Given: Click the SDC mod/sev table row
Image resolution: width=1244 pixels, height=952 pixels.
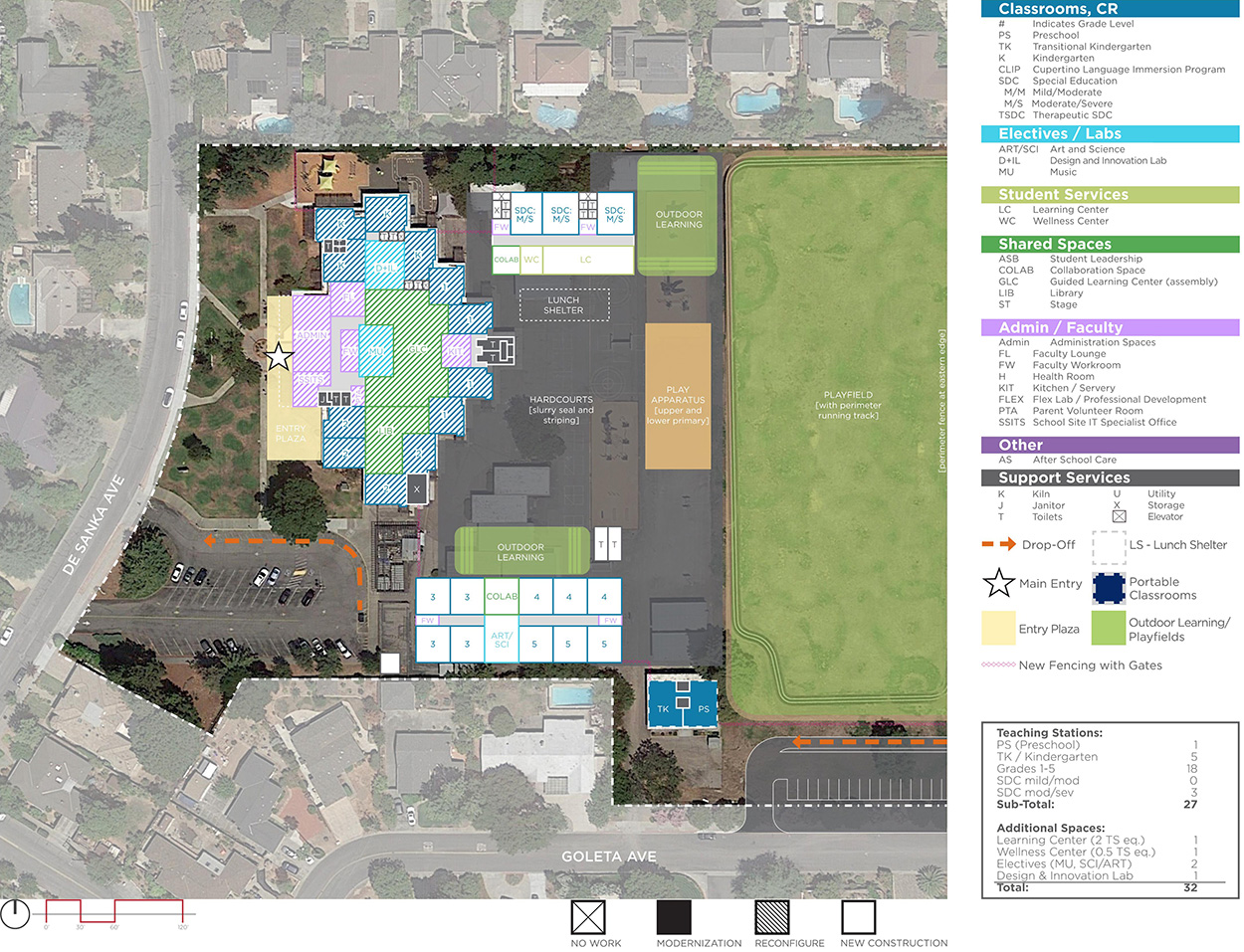Looking at the screenshot, I should point(1097,792).
